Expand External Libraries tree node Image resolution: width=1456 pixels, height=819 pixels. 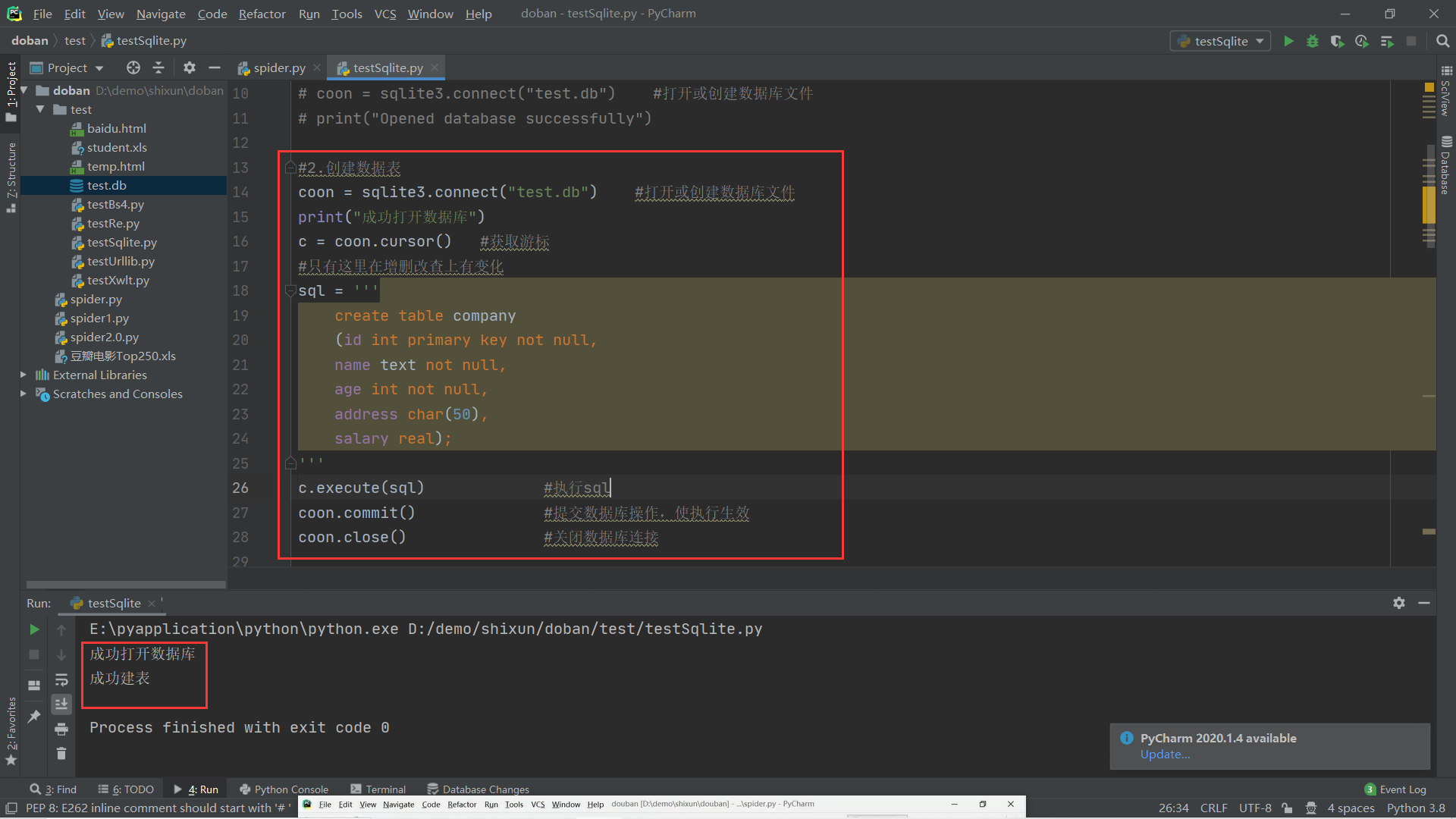click(x=24, y=375)
